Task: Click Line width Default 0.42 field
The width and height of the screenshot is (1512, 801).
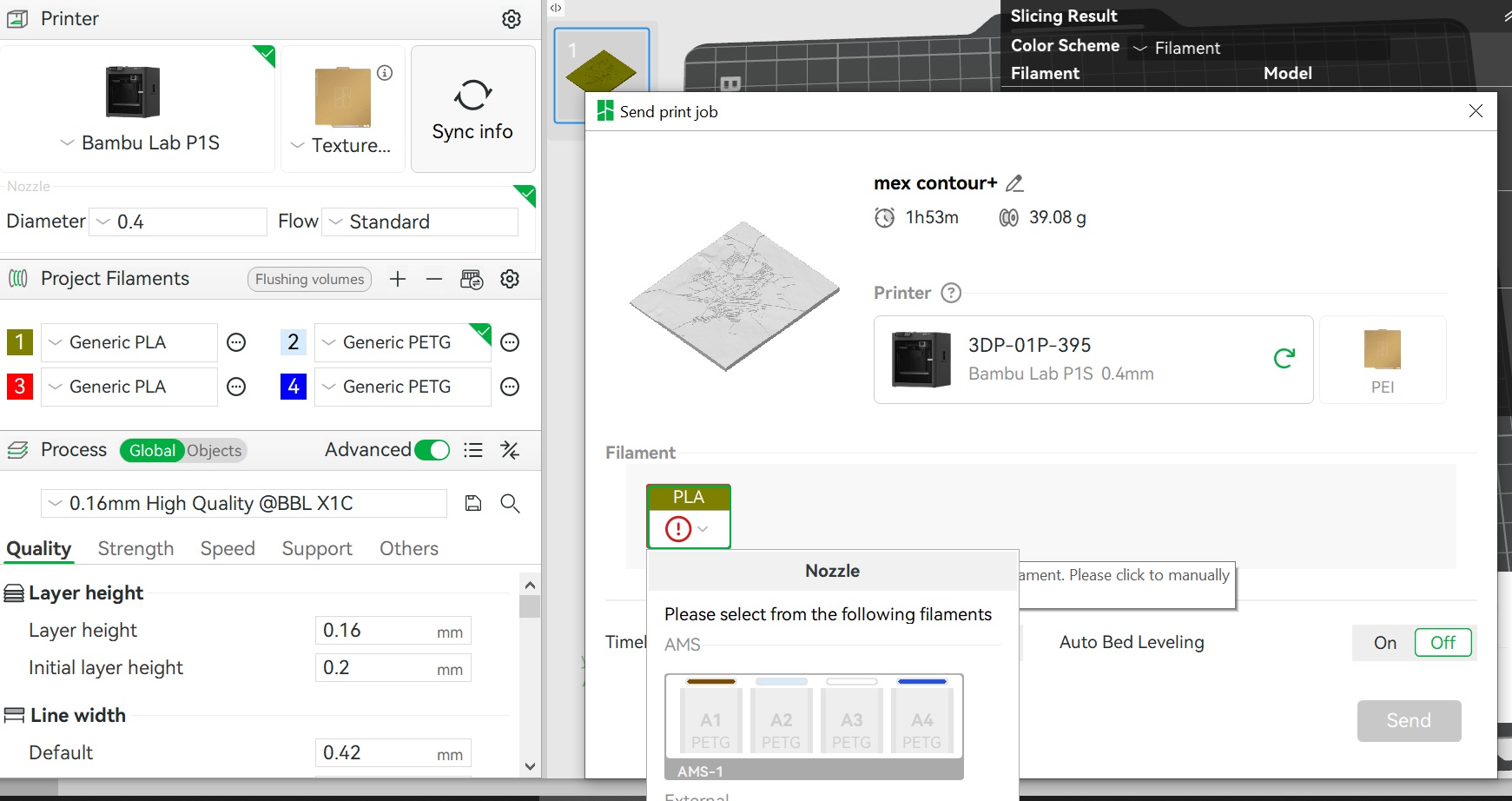Action: pyautogui.click(x=393, y=753)
